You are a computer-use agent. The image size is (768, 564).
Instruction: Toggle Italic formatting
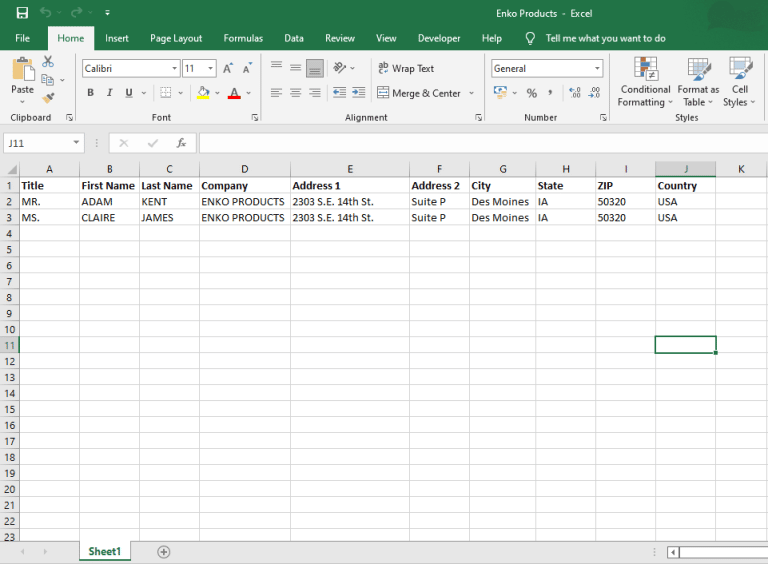109,93
